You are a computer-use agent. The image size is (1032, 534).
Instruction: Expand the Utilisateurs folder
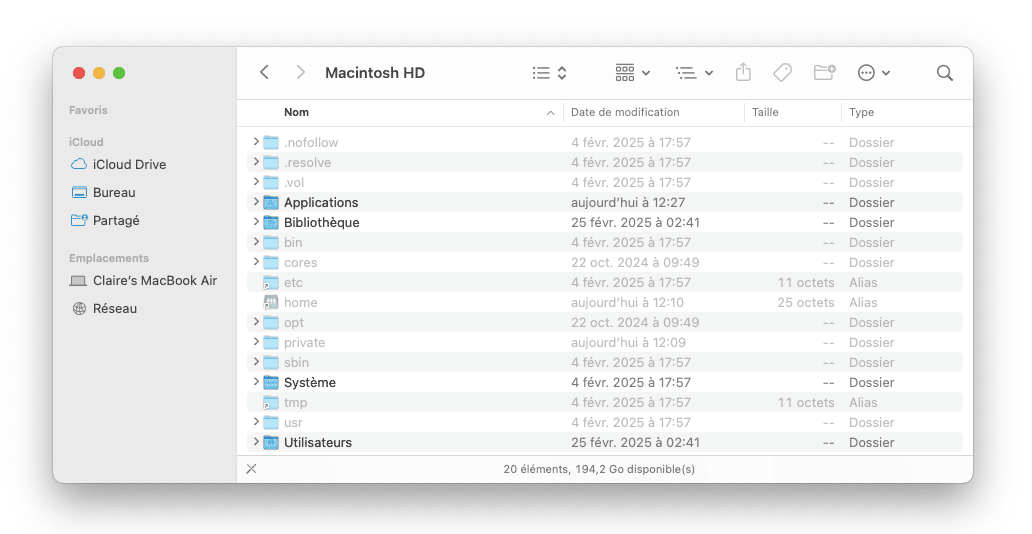[256, 442]
